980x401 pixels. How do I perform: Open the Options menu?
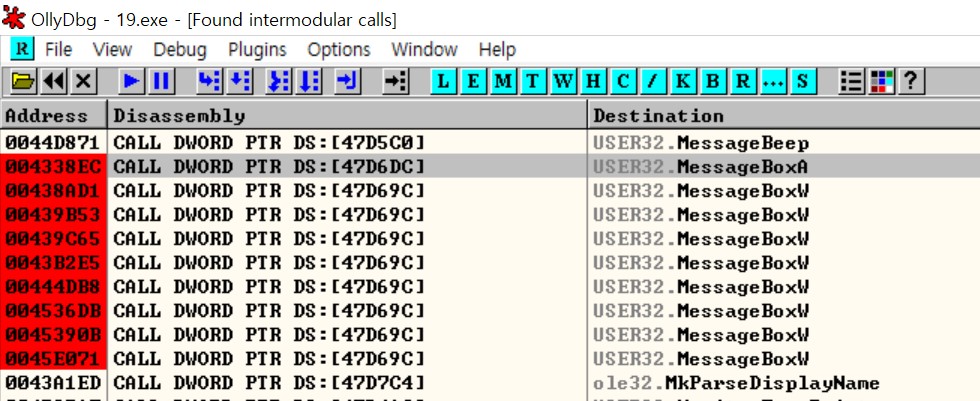339,49
